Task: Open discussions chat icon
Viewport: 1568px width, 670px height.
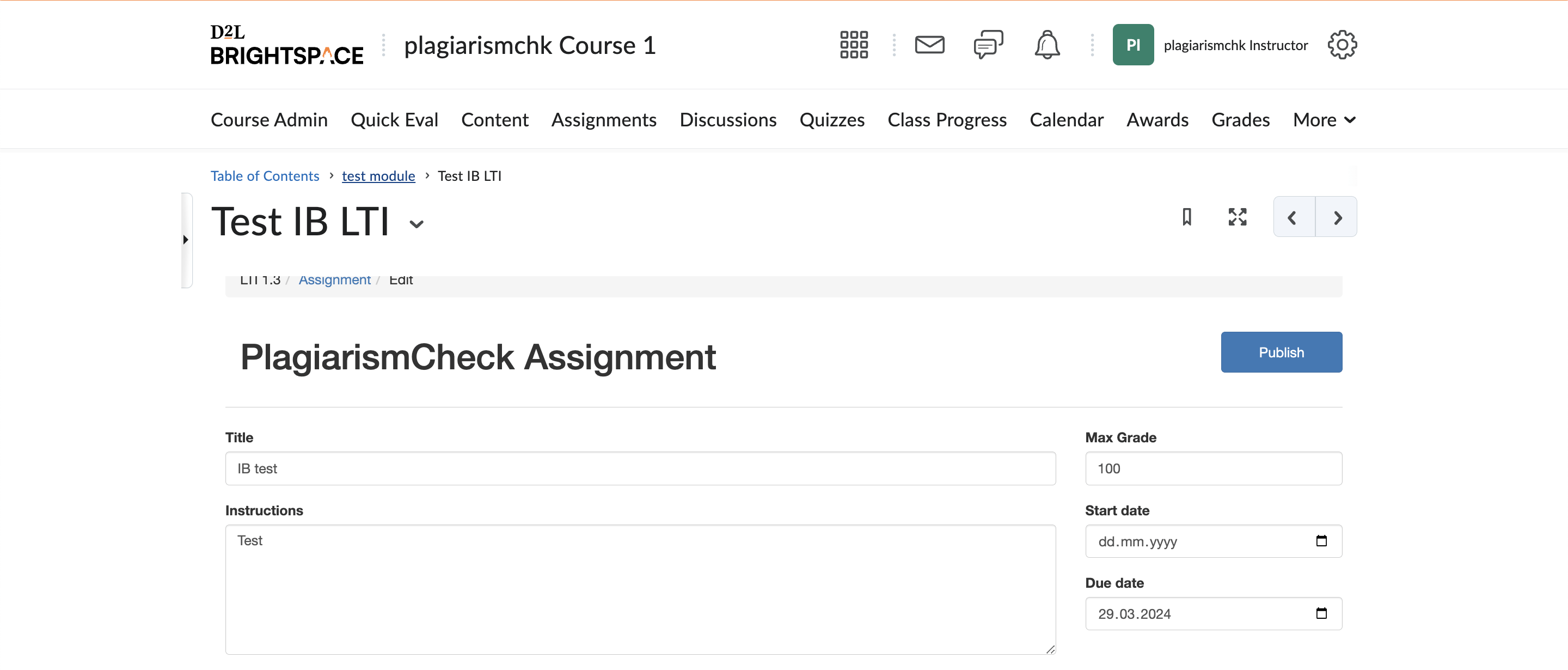Action: pos(988,44)
